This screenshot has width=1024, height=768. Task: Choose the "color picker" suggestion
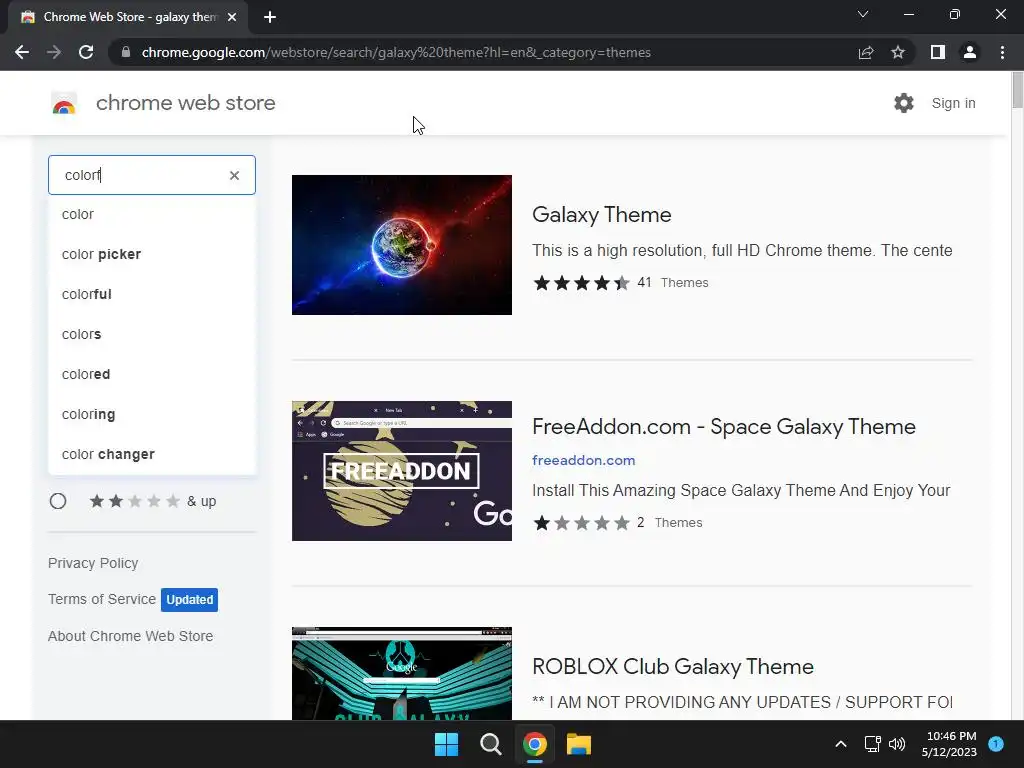pos(152,254)
